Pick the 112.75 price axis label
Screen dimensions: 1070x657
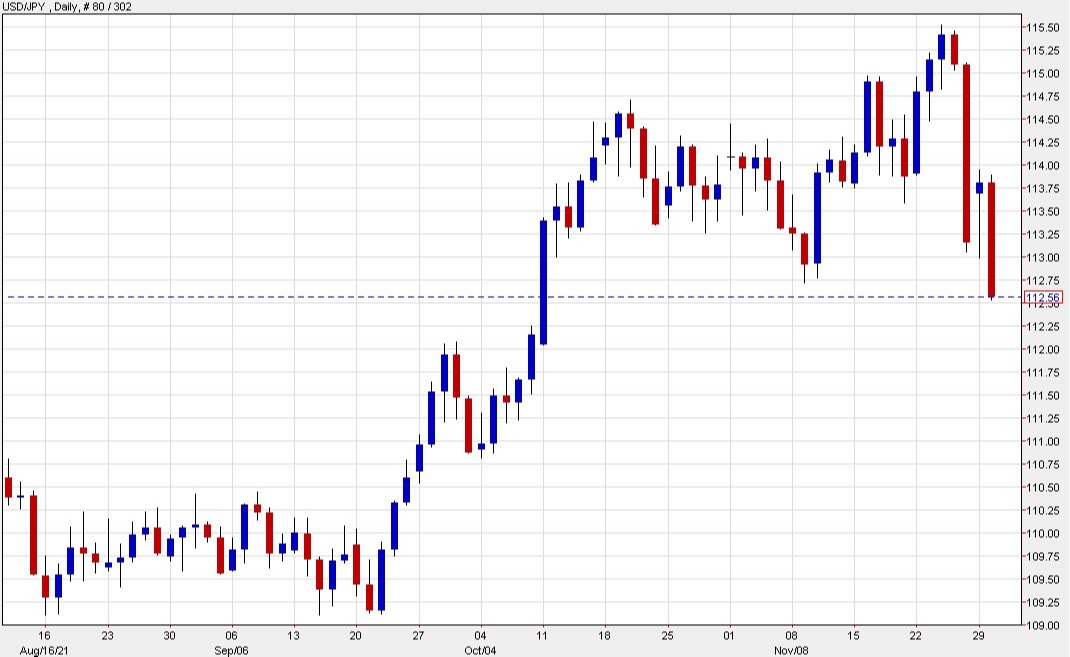click(1043, 280)
